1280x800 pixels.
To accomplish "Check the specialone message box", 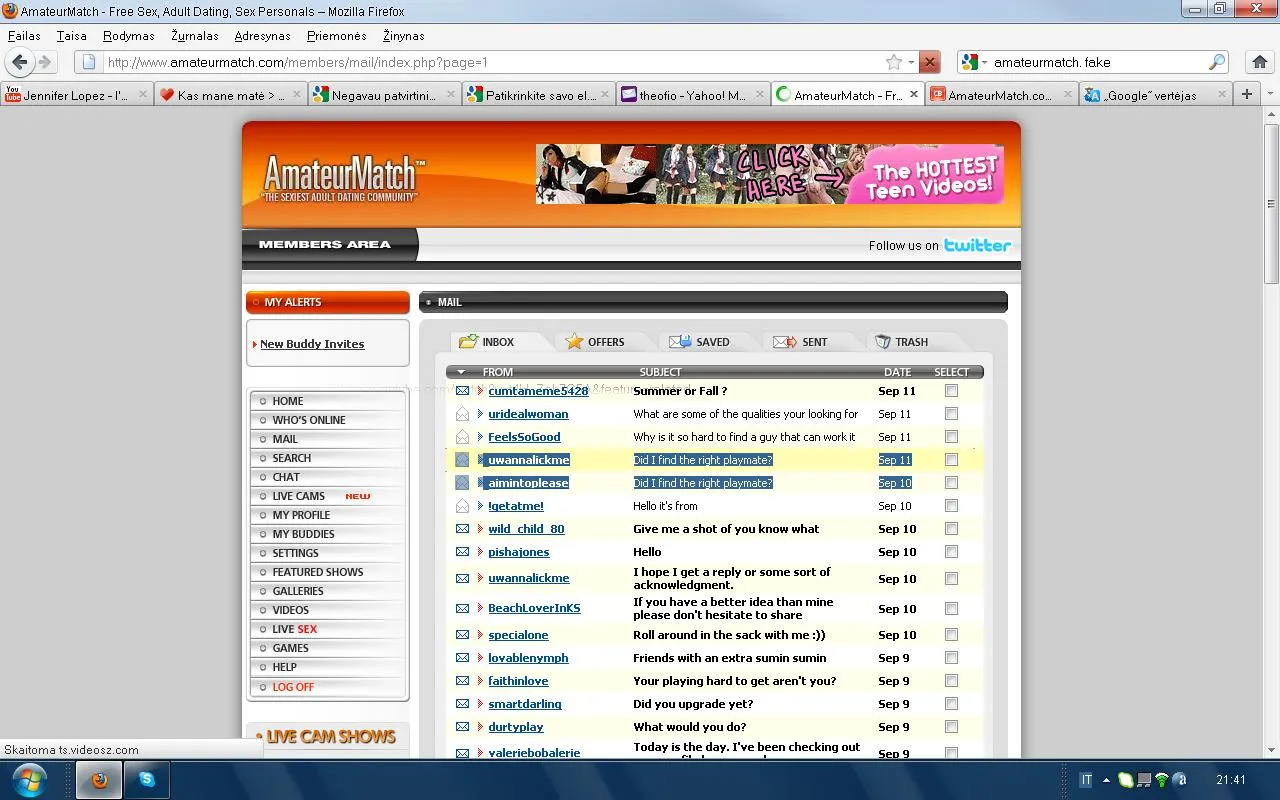I will coord(951,634).
